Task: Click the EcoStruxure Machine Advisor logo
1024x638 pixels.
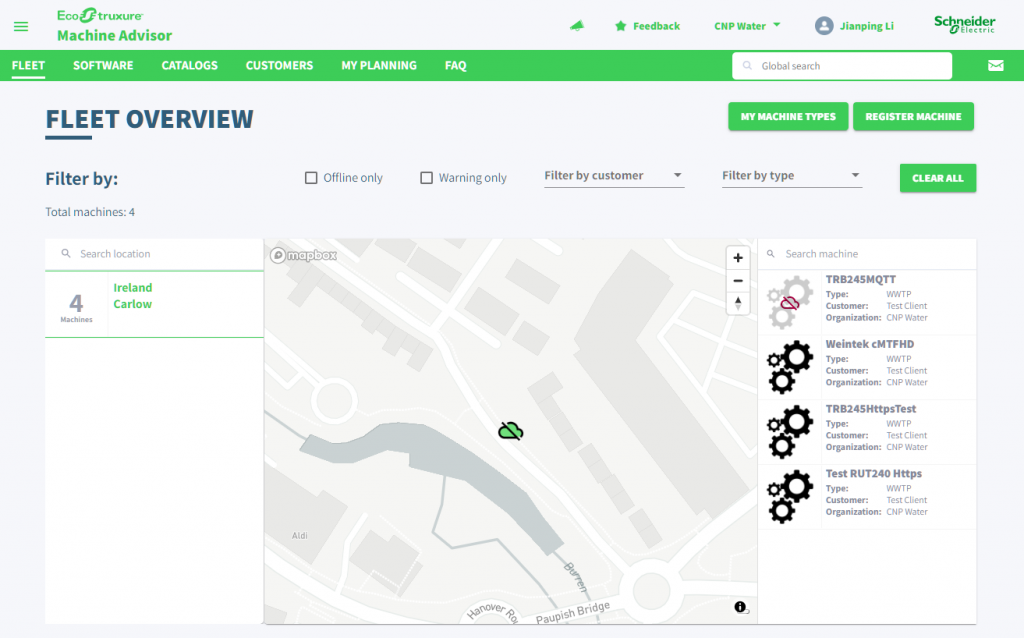Action: [x=114, y=26]
